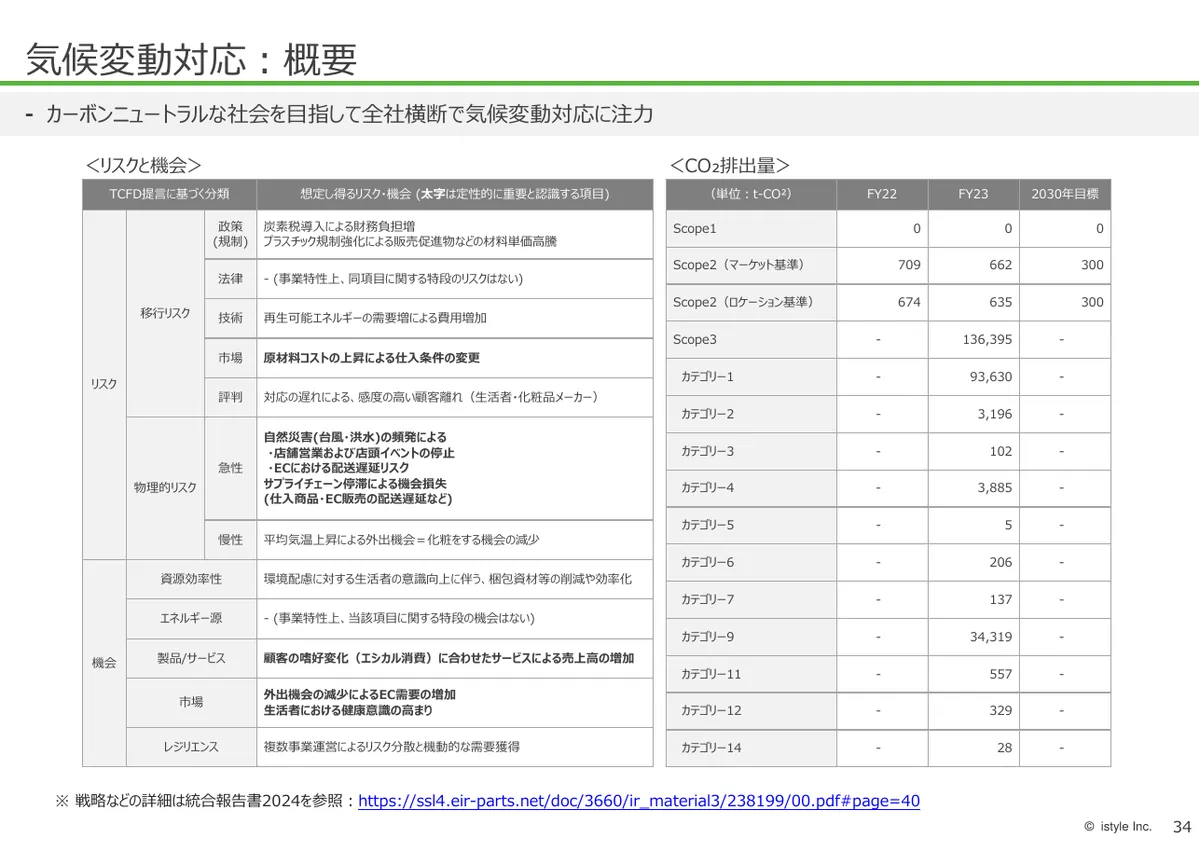The height and width of the screenshot is (848, 1200).
Task: Click the 法律 subcategory cell
Action: (230, 279)
